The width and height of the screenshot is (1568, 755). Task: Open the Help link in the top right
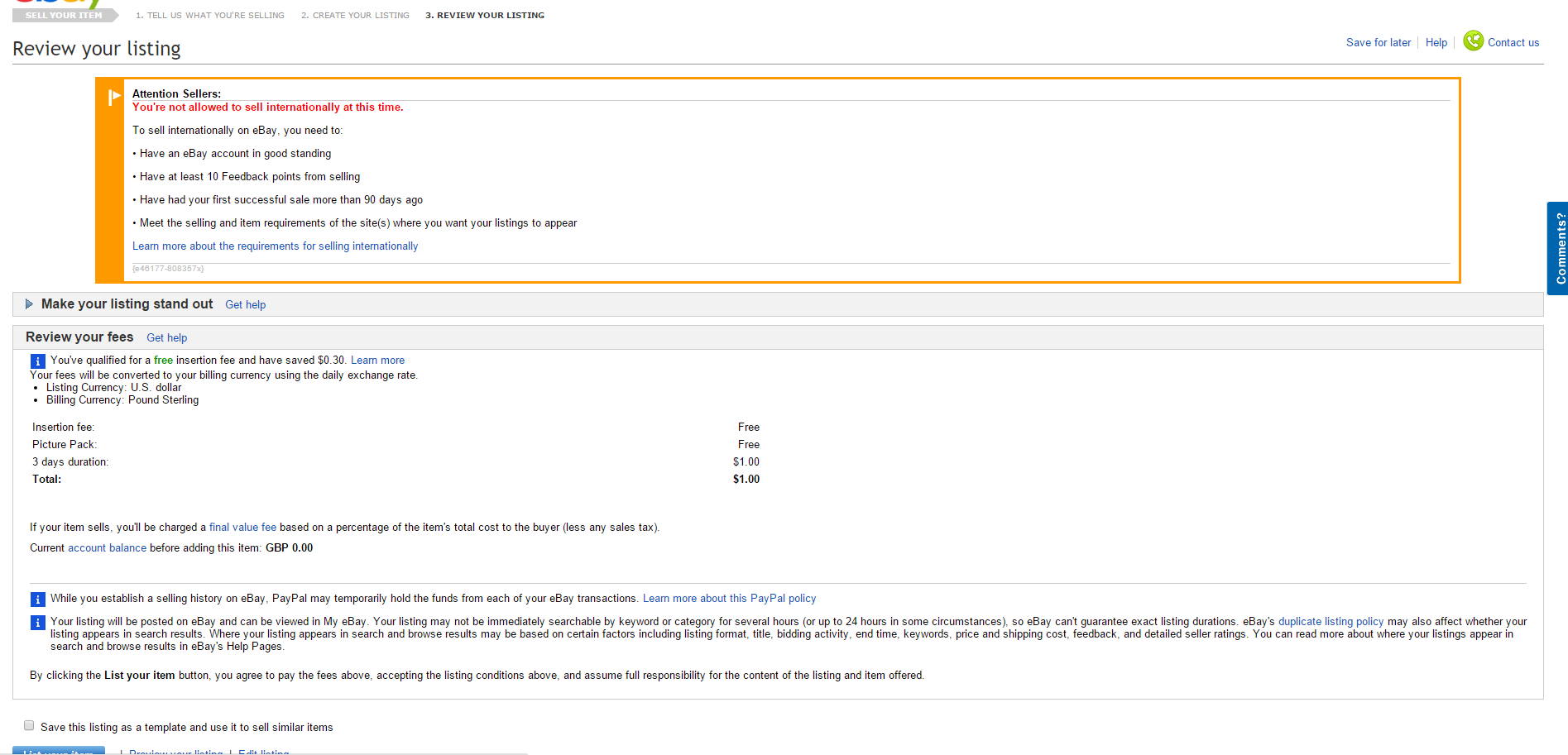(x=1436, y=43)
